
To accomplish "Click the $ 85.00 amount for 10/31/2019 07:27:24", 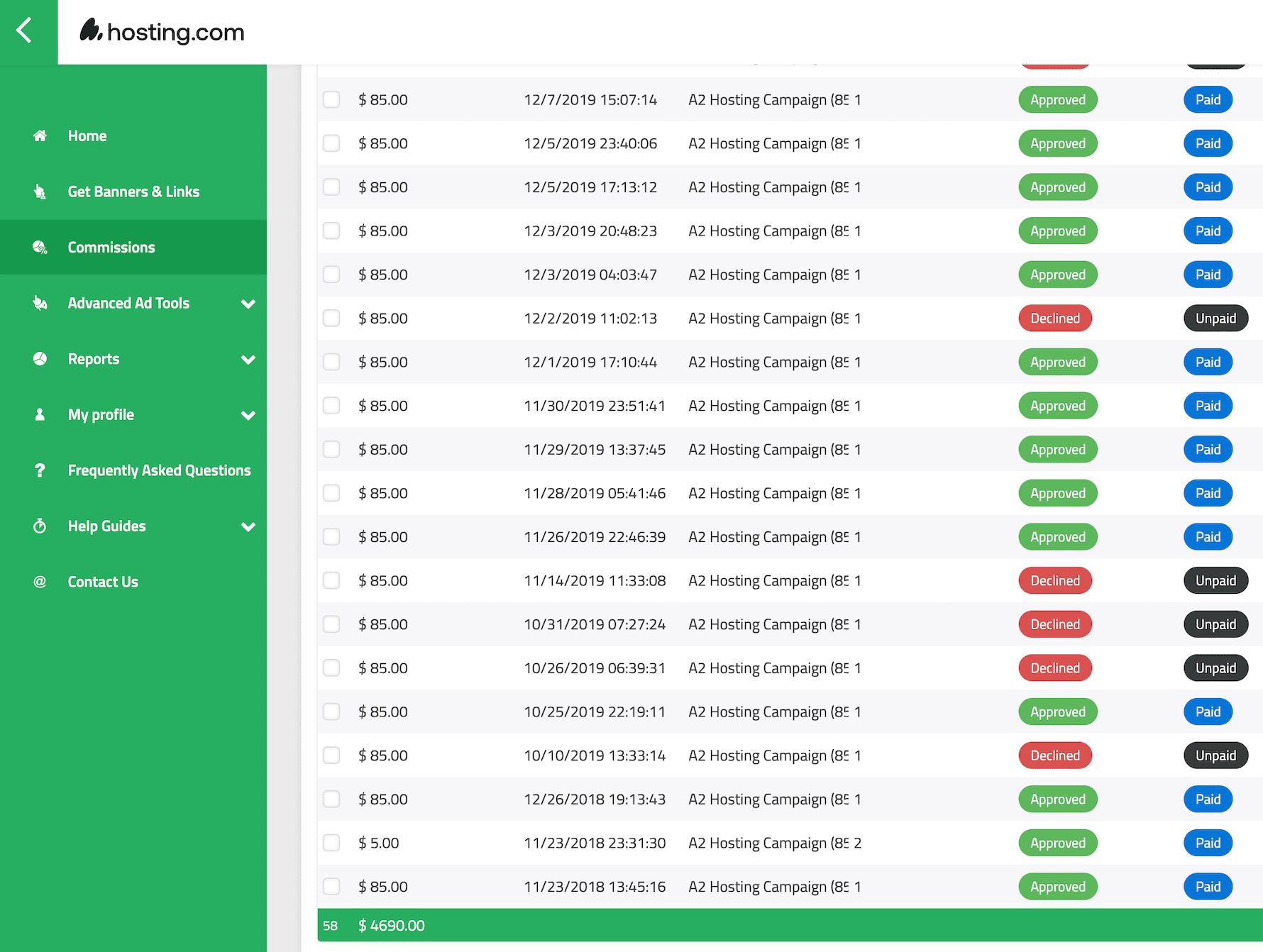I will [x=383, y=624].
